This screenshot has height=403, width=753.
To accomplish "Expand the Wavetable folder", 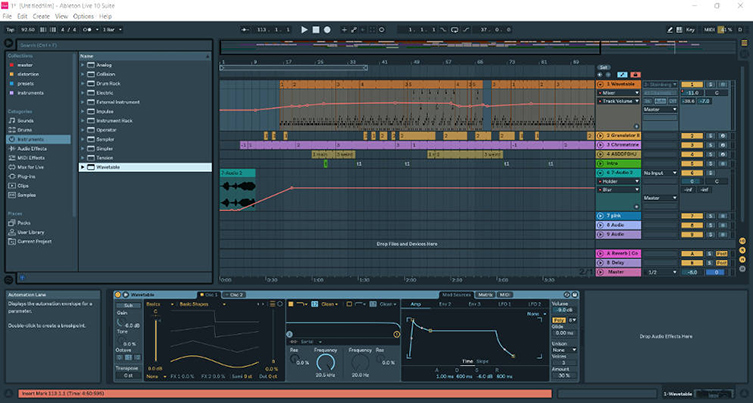I will (83, 167).
